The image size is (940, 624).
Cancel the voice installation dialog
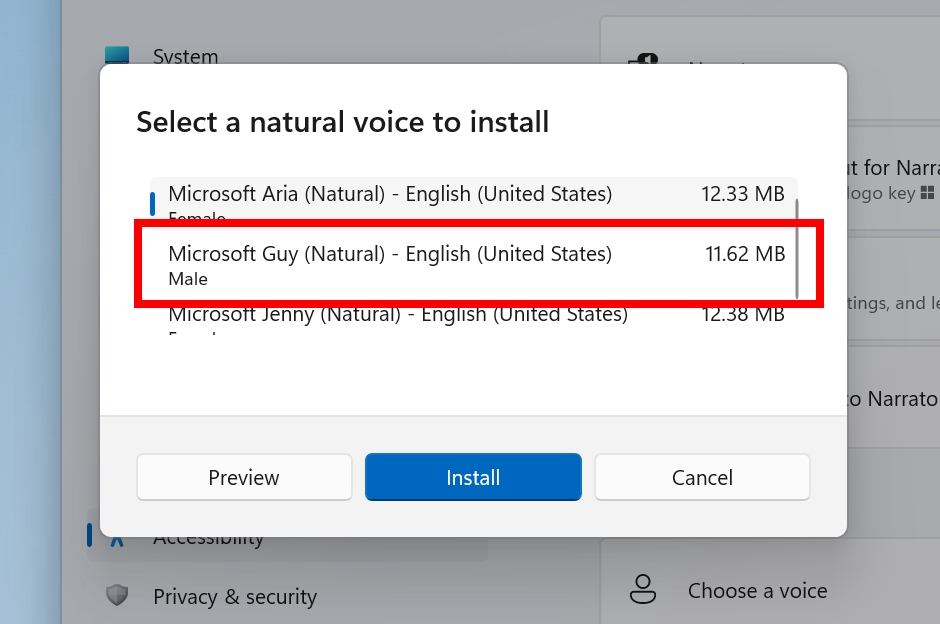tap(702, 477)
